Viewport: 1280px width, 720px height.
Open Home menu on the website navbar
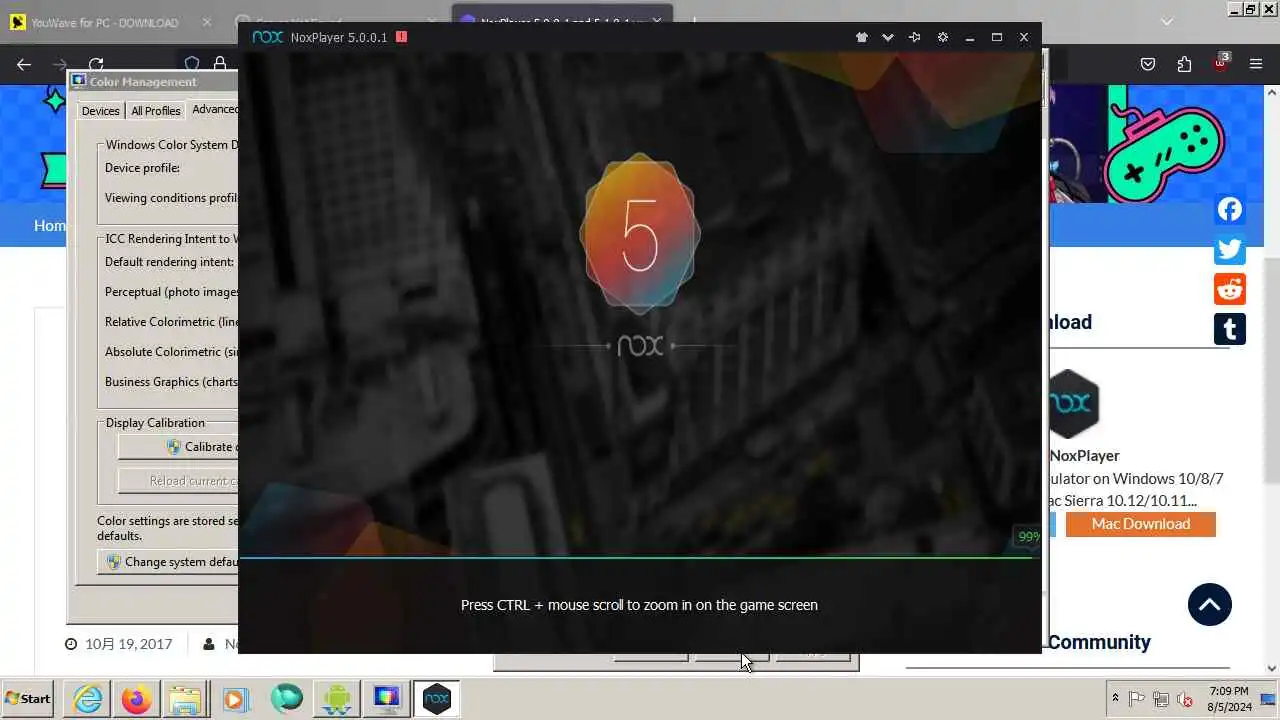(50, 226)
